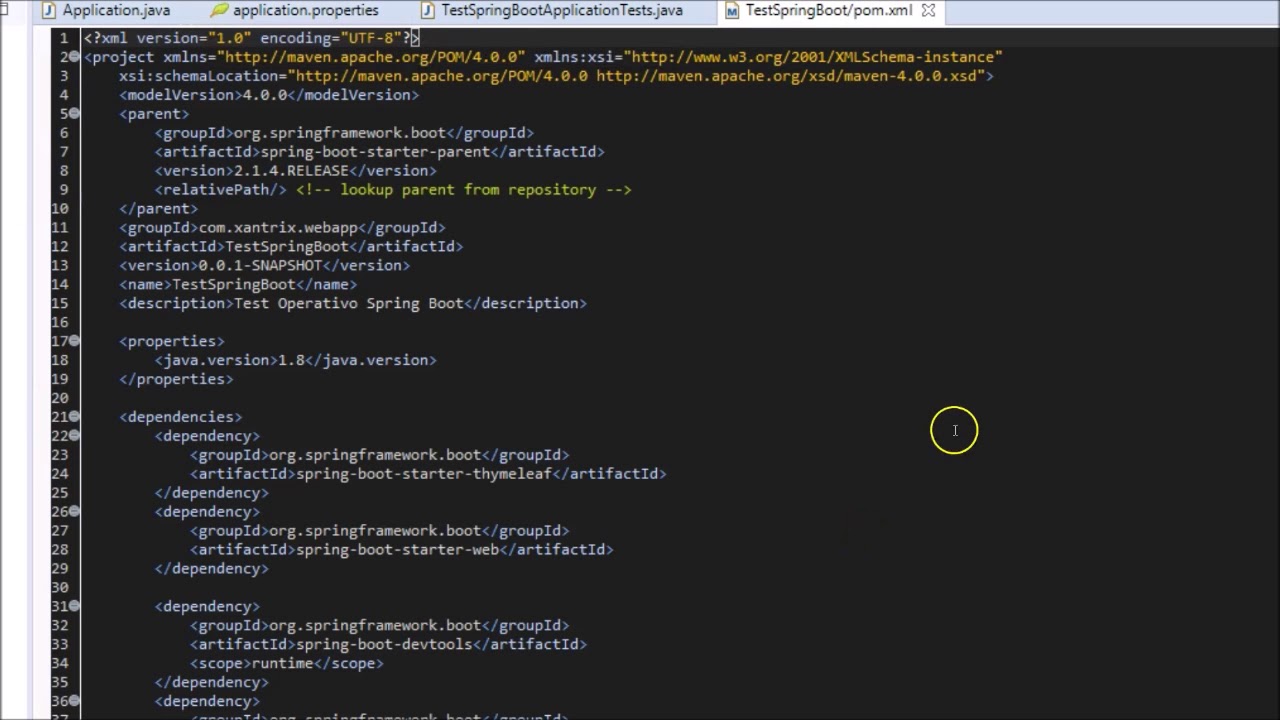Click the java.version value '1.8'
Screen dimensions: 1280x720
[291, 360]
